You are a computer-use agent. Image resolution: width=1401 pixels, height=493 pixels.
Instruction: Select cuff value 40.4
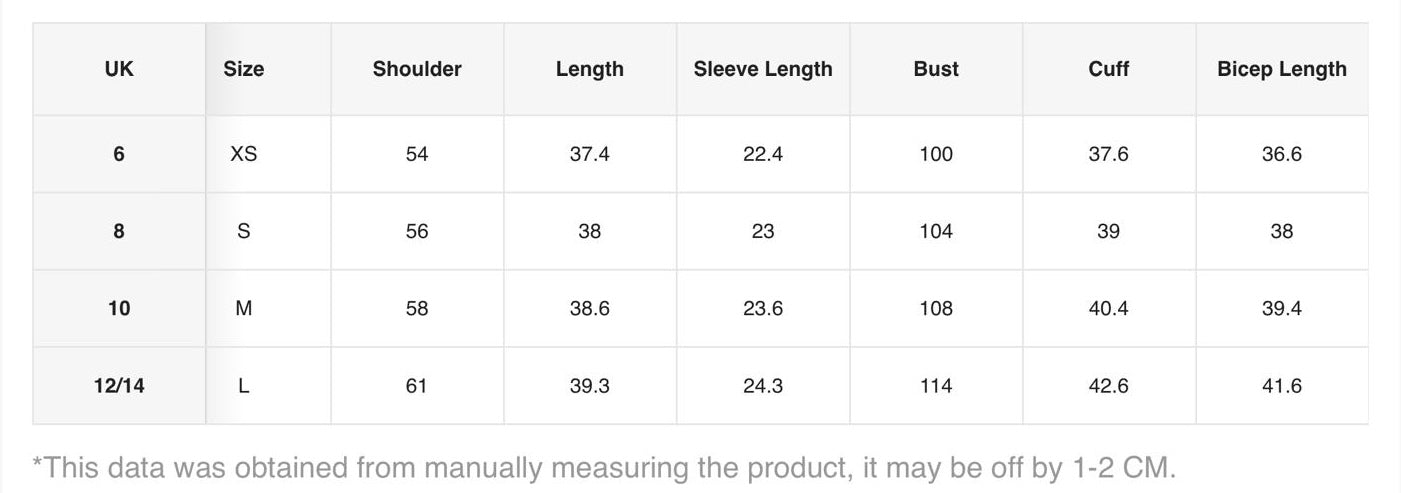coord(1109,308)
